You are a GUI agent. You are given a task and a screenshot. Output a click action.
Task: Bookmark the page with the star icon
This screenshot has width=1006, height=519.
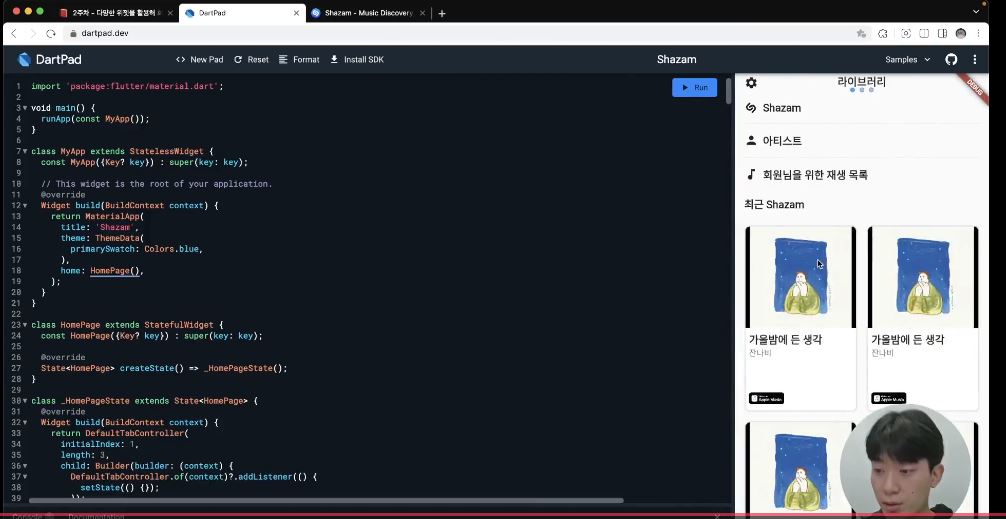861,33
